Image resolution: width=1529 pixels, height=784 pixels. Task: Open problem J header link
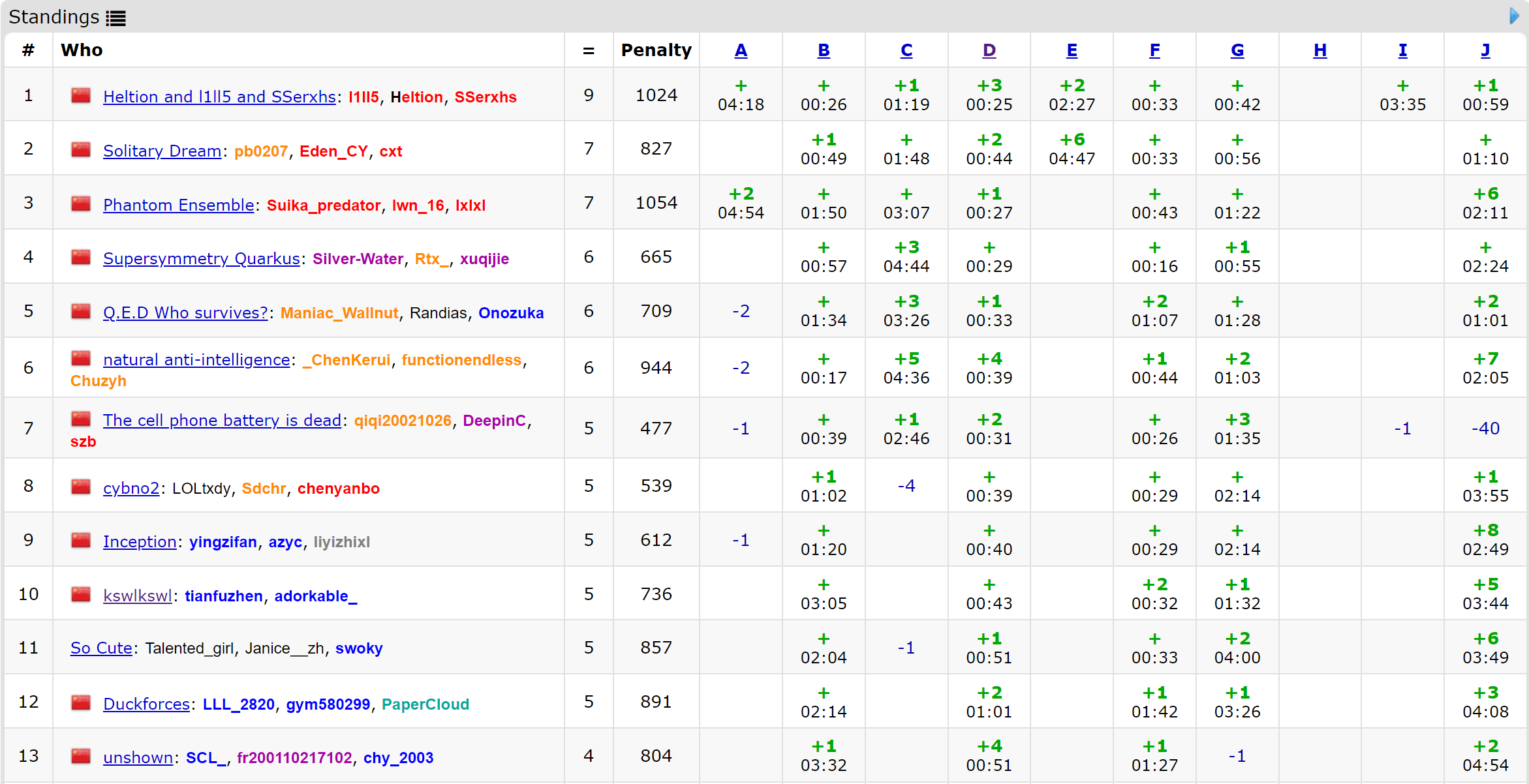(1485, 50)
